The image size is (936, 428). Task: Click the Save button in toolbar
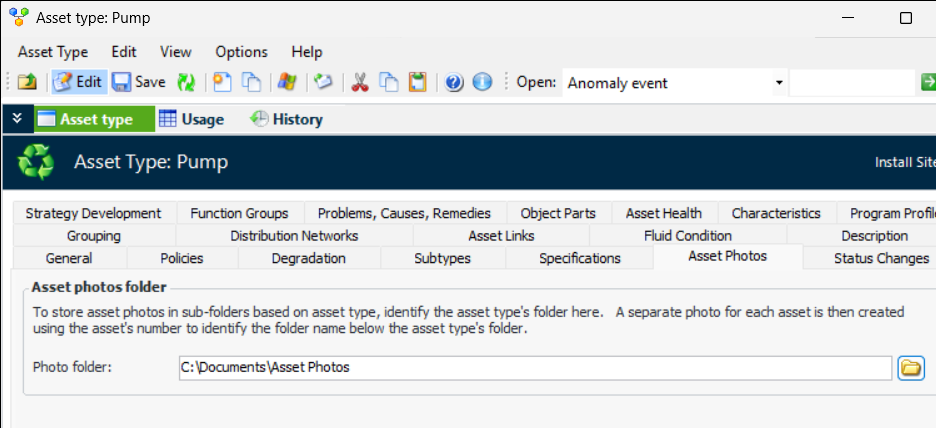coord(138,82)
